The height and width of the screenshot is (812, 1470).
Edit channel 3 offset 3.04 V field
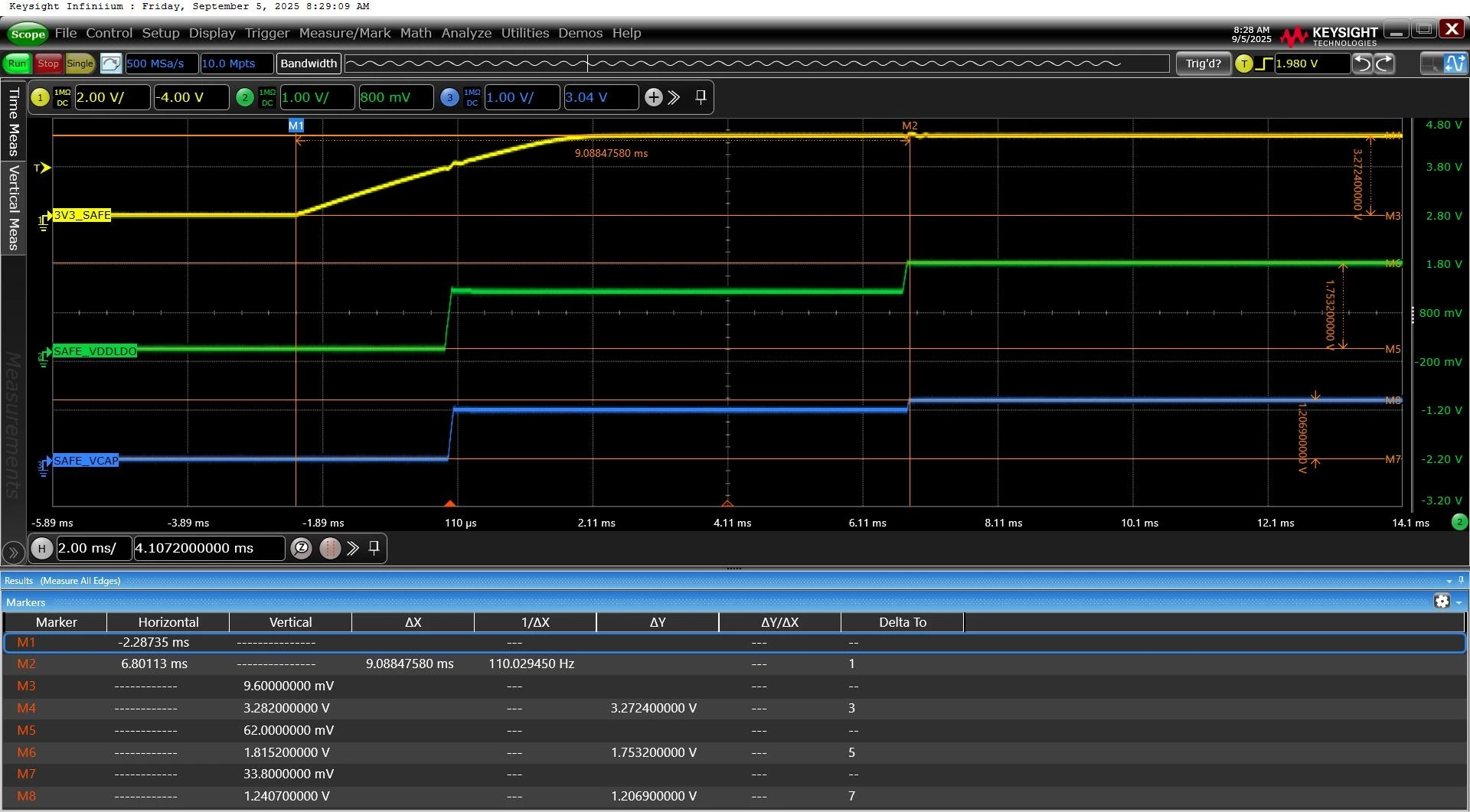click(601, 97)
